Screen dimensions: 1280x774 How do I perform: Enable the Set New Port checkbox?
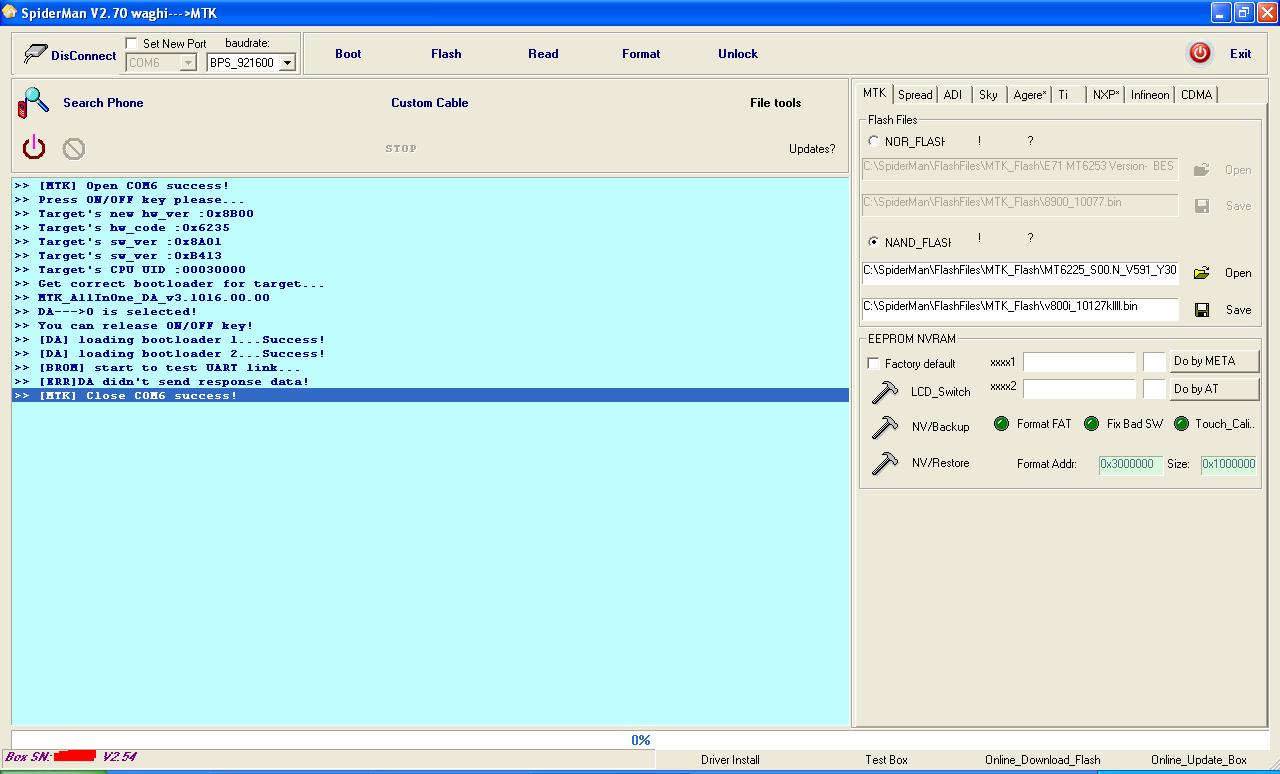[132, 44]
